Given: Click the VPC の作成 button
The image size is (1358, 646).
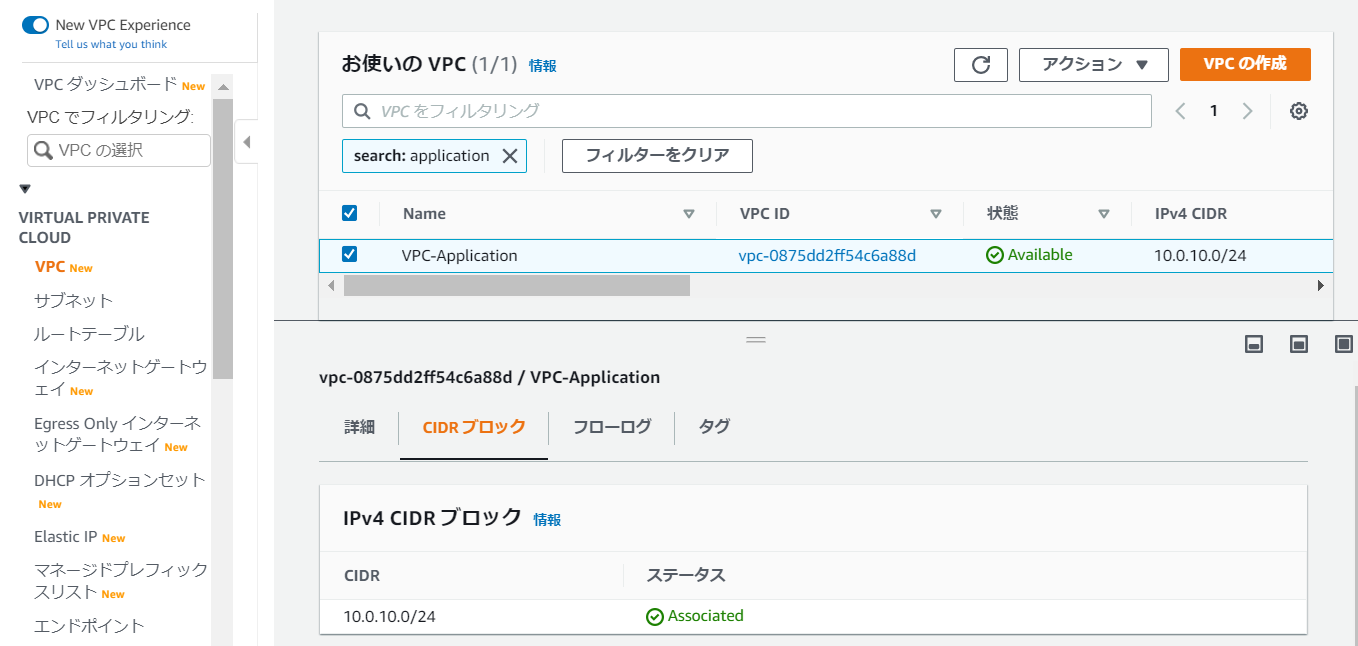Looking at the screenshot, I should tap(1244, 64).
